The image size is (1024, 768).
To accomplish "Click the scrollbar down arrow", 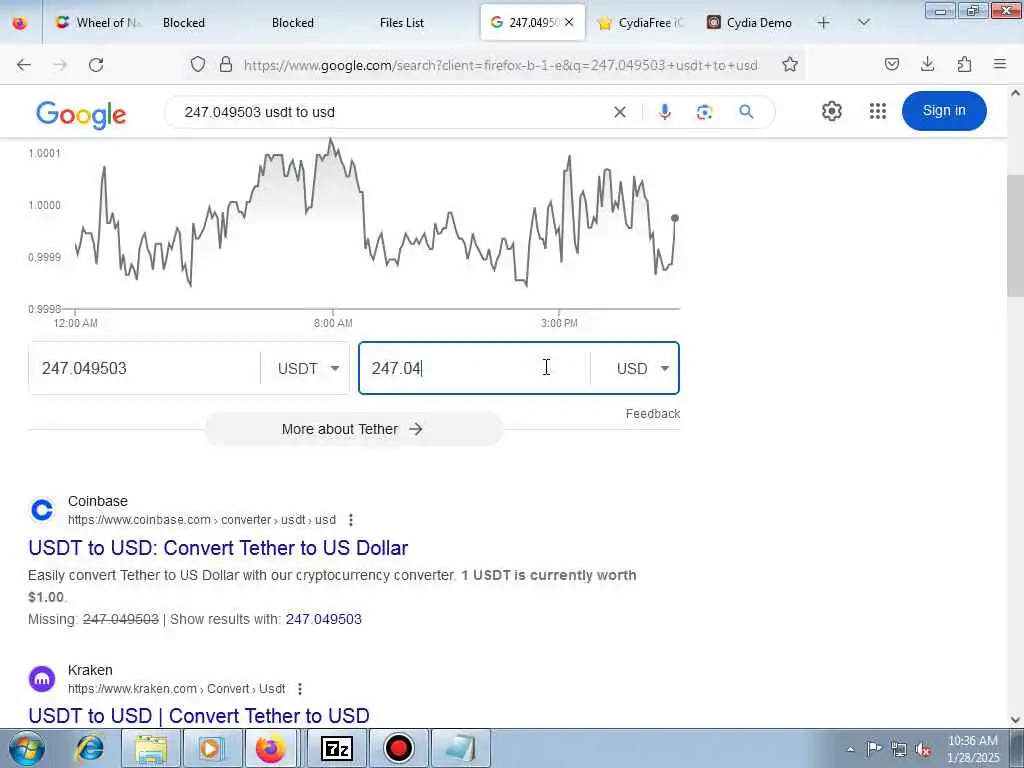I will coord(1015,720).
